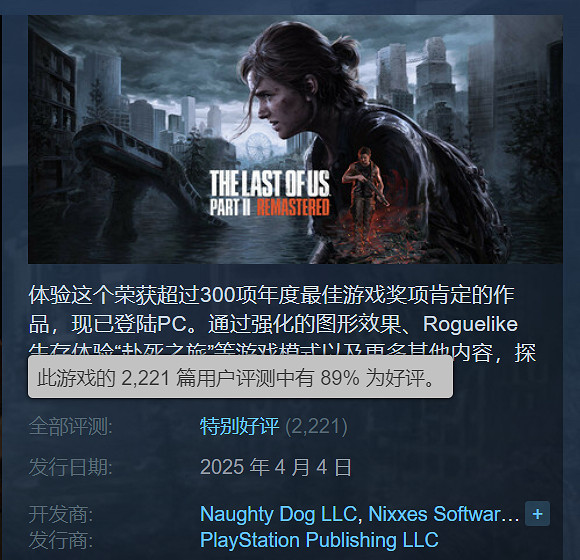The image size is (580, 560).
Task: Click the 发行商 label
Action: coord(61,540)
